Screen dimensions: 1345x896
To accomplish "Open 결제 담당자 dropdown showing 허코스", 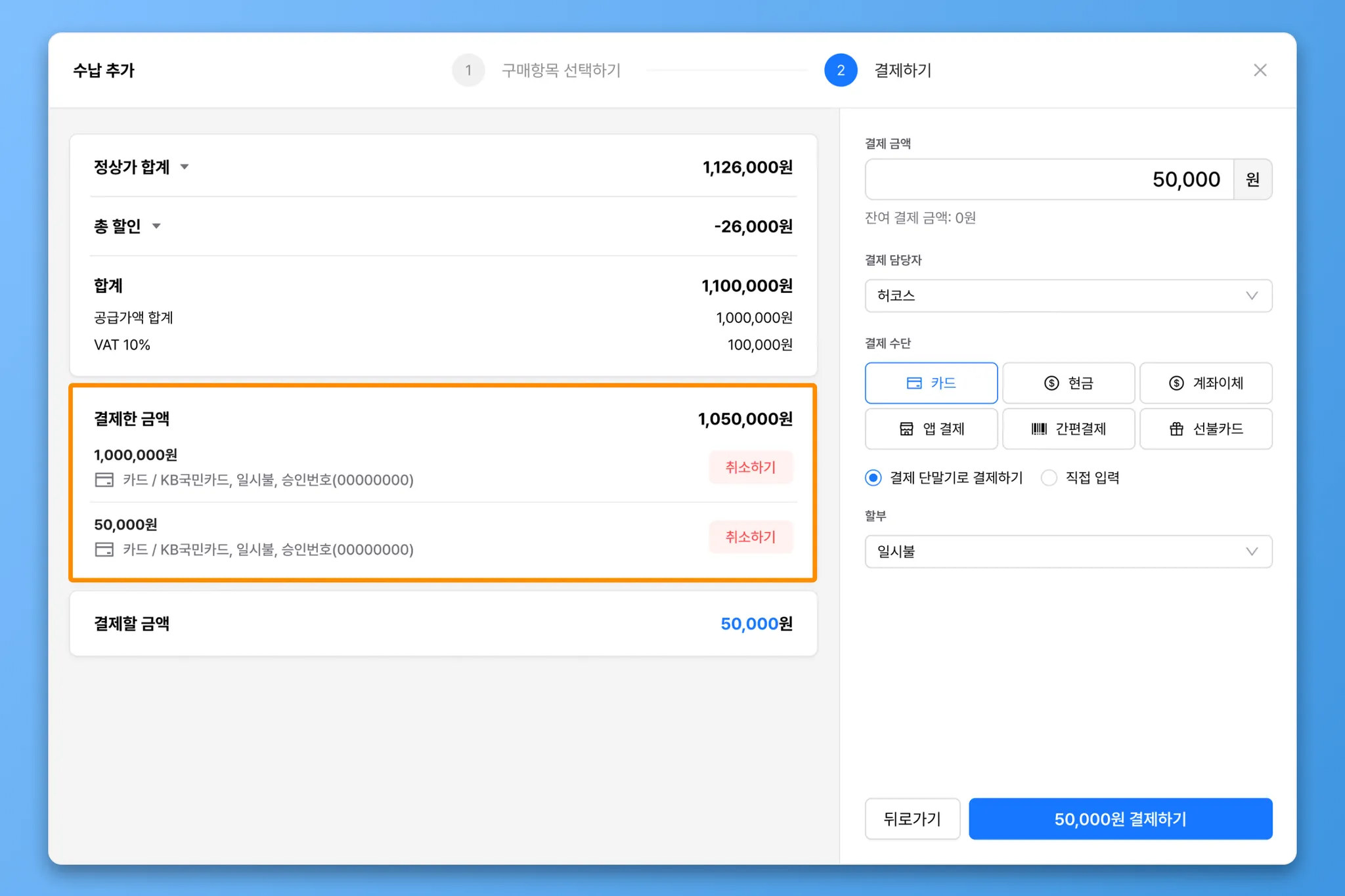I will point(1068,295).
